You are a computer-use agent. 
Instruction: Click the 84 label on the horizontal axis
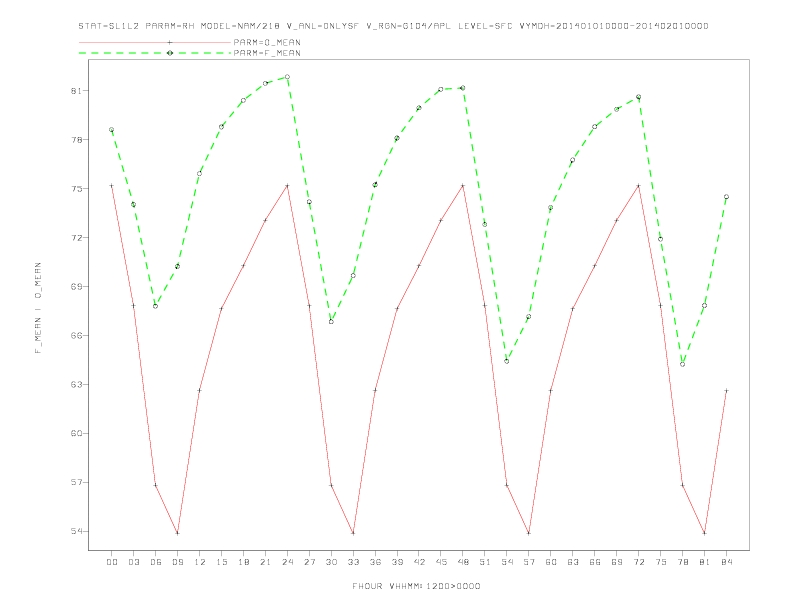(726, 562)
